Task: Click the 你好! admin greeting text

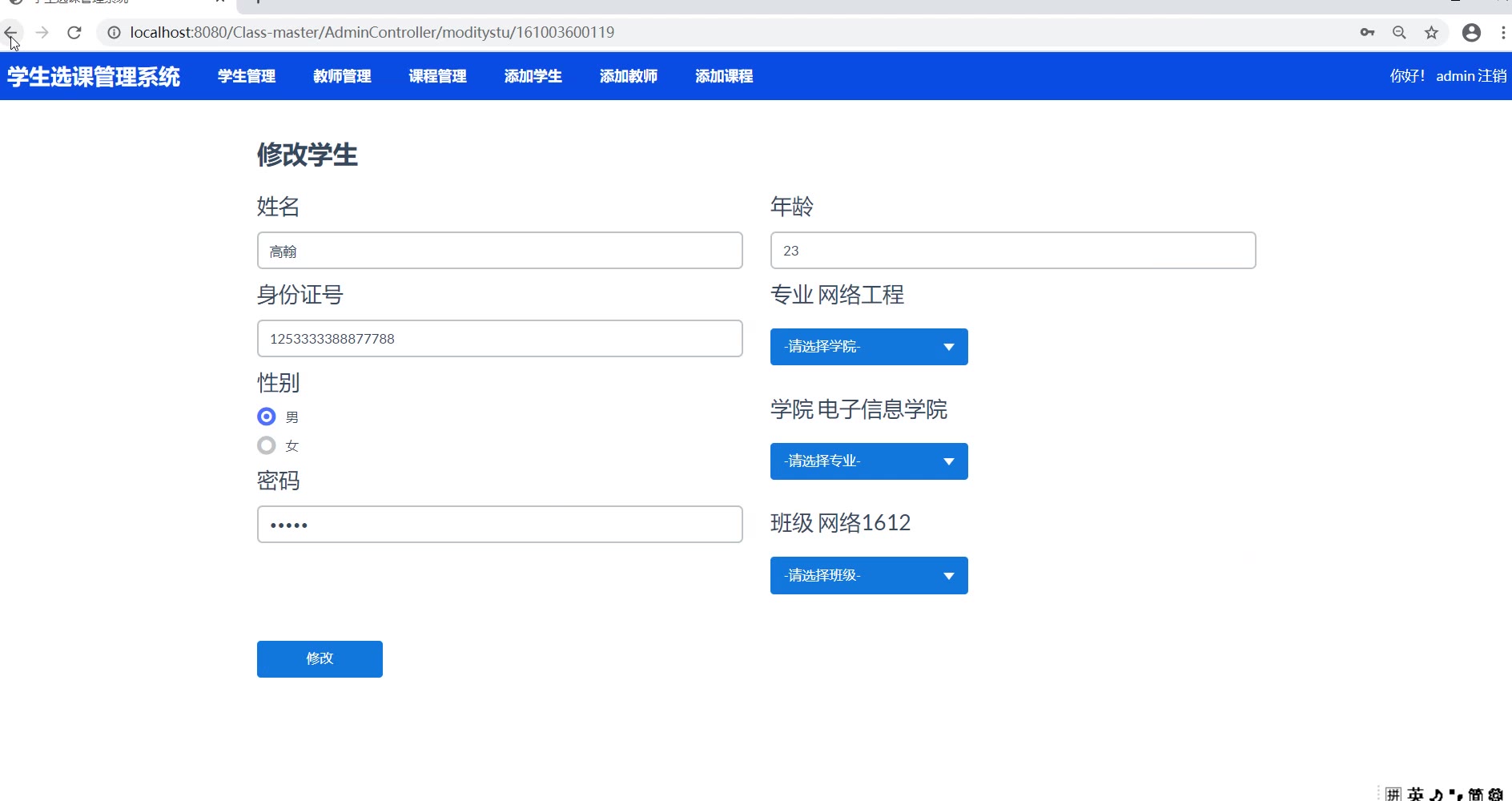Action: [x=1433, y=76]
